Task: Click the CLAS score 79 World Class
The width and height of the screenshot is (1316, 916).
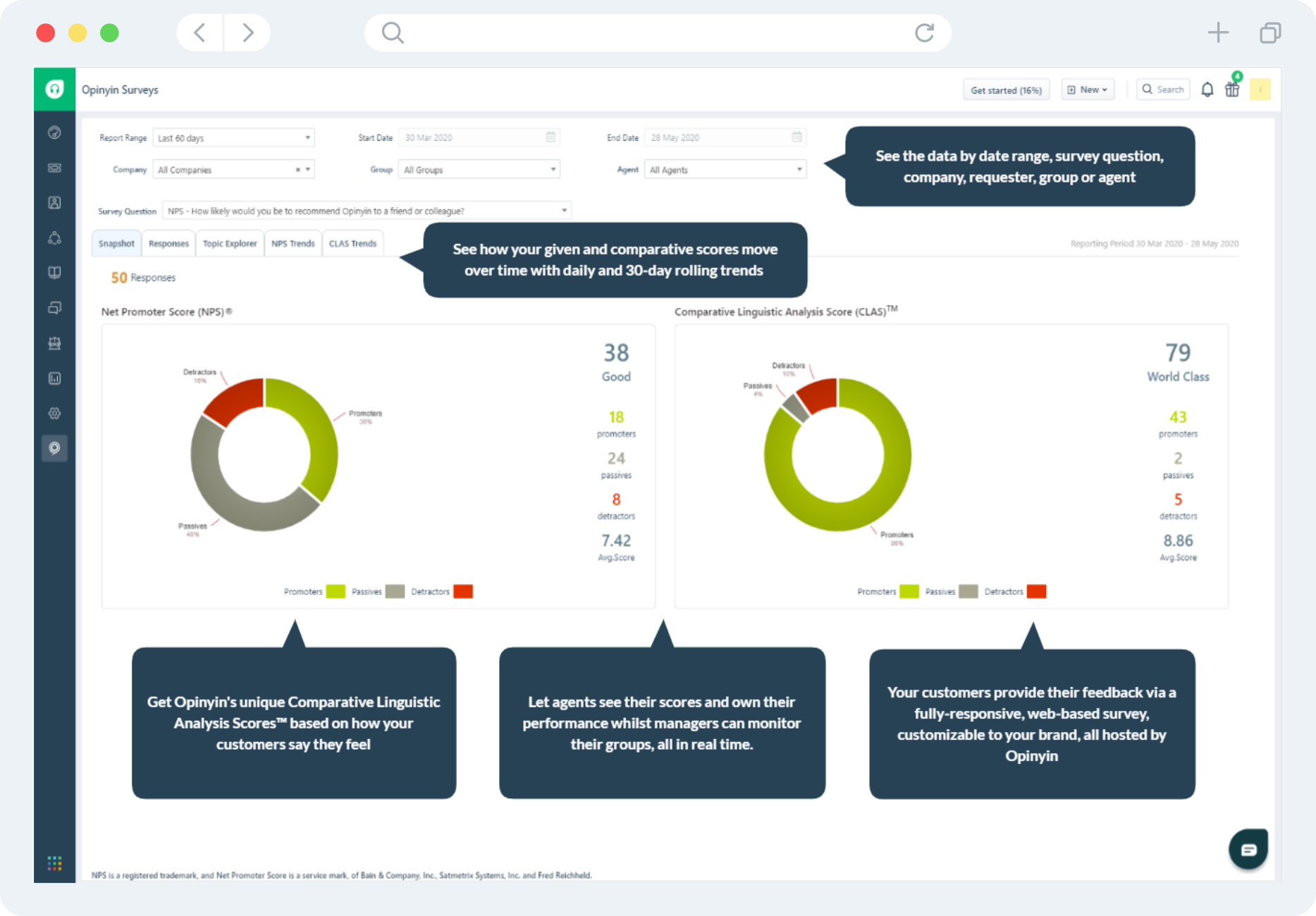Action: click(x=1178, y=362)
